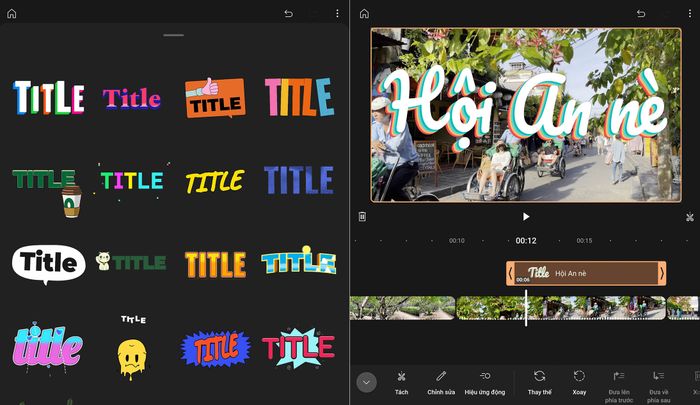Tap Xoay to rotate the title

(579, 383)
